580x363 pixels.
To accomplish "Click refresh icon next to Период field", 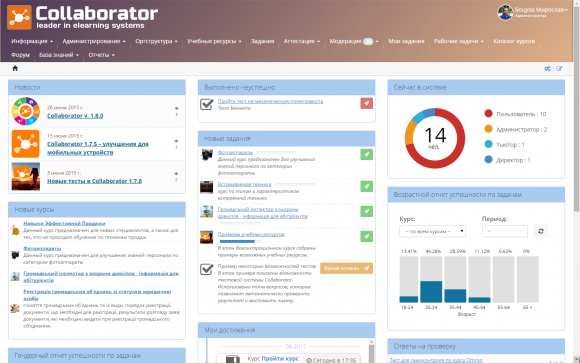I will coord(541,231).
